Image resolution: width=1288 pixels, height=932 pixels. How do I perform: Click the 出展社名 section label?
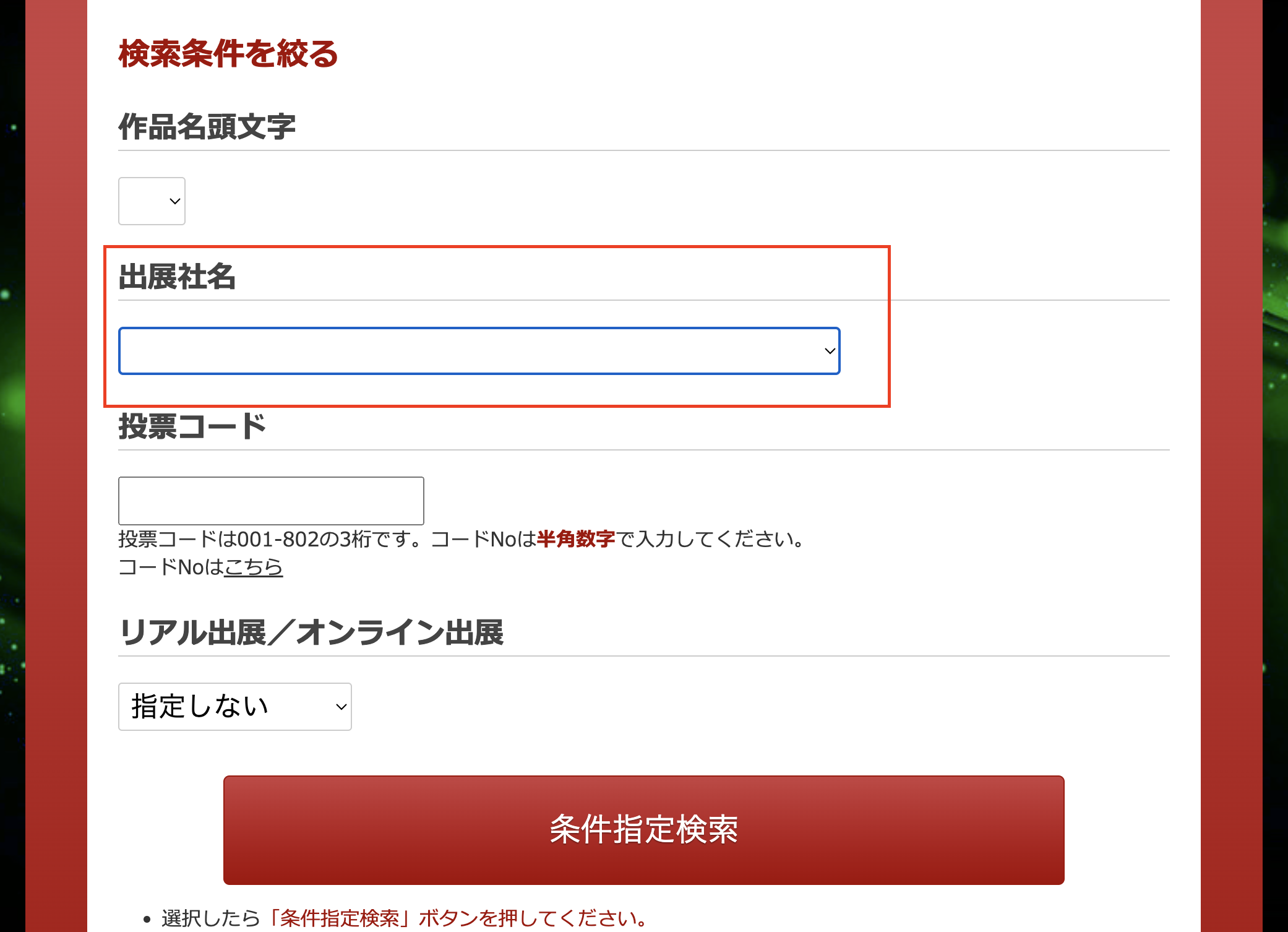point(177,277)
